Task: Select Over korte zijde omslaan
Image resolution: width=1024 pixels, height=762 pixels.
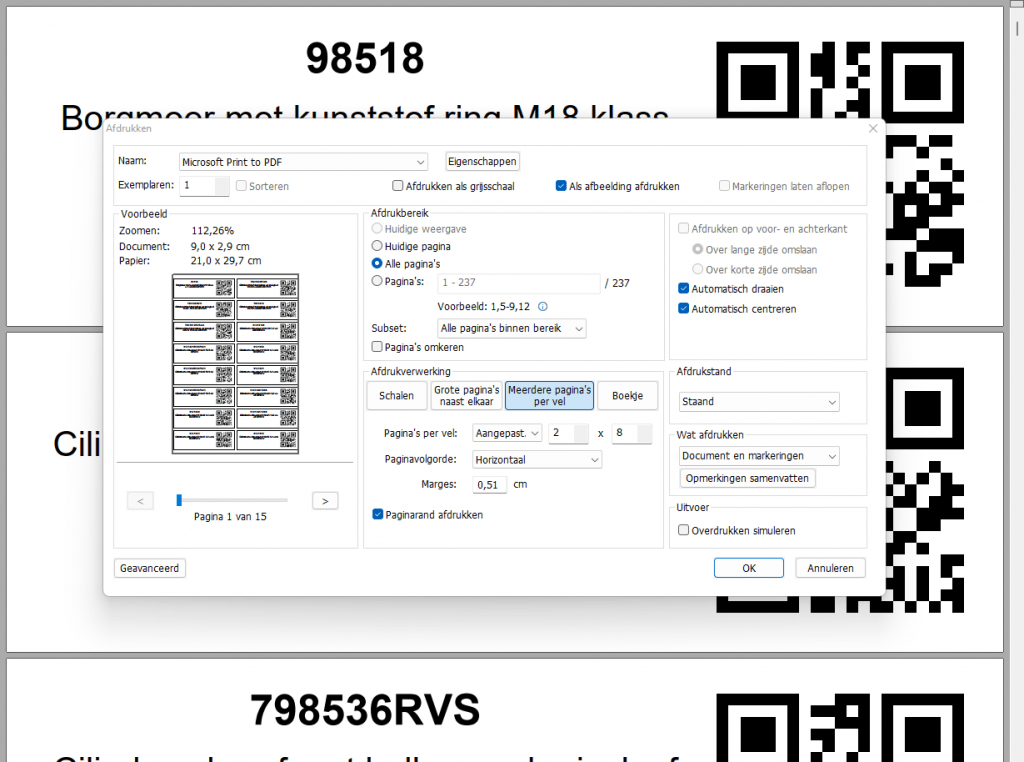Action: [x=697, y=269]
